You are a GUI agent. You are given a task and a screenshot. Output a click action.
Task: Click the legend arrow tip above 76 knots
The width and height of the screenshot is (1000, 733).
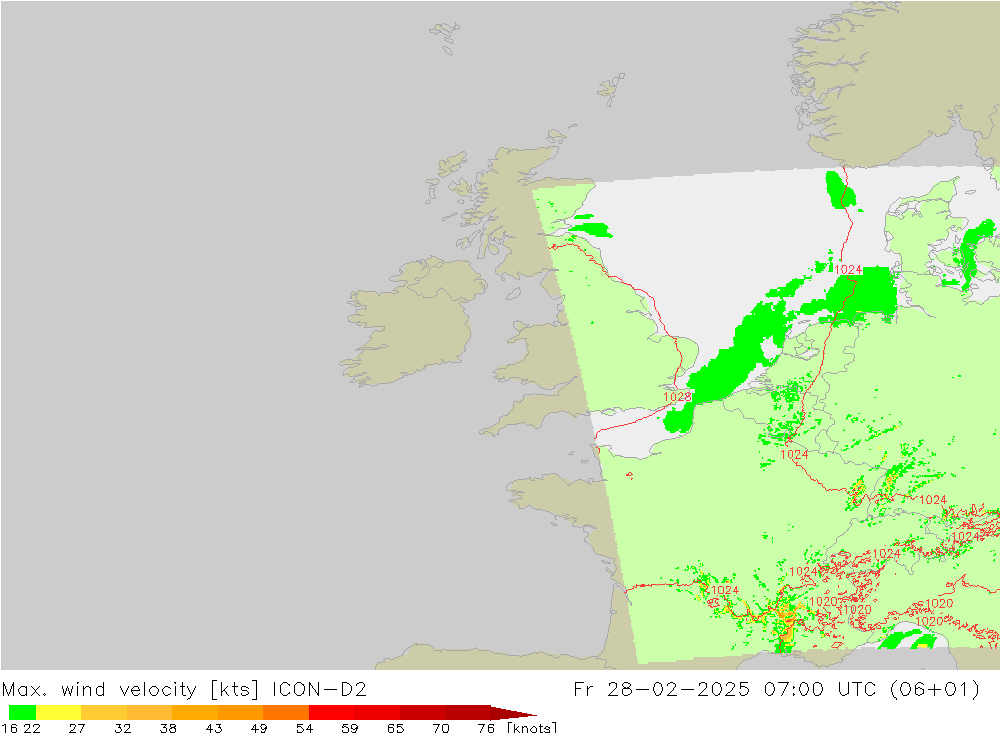tap(514, 713)
